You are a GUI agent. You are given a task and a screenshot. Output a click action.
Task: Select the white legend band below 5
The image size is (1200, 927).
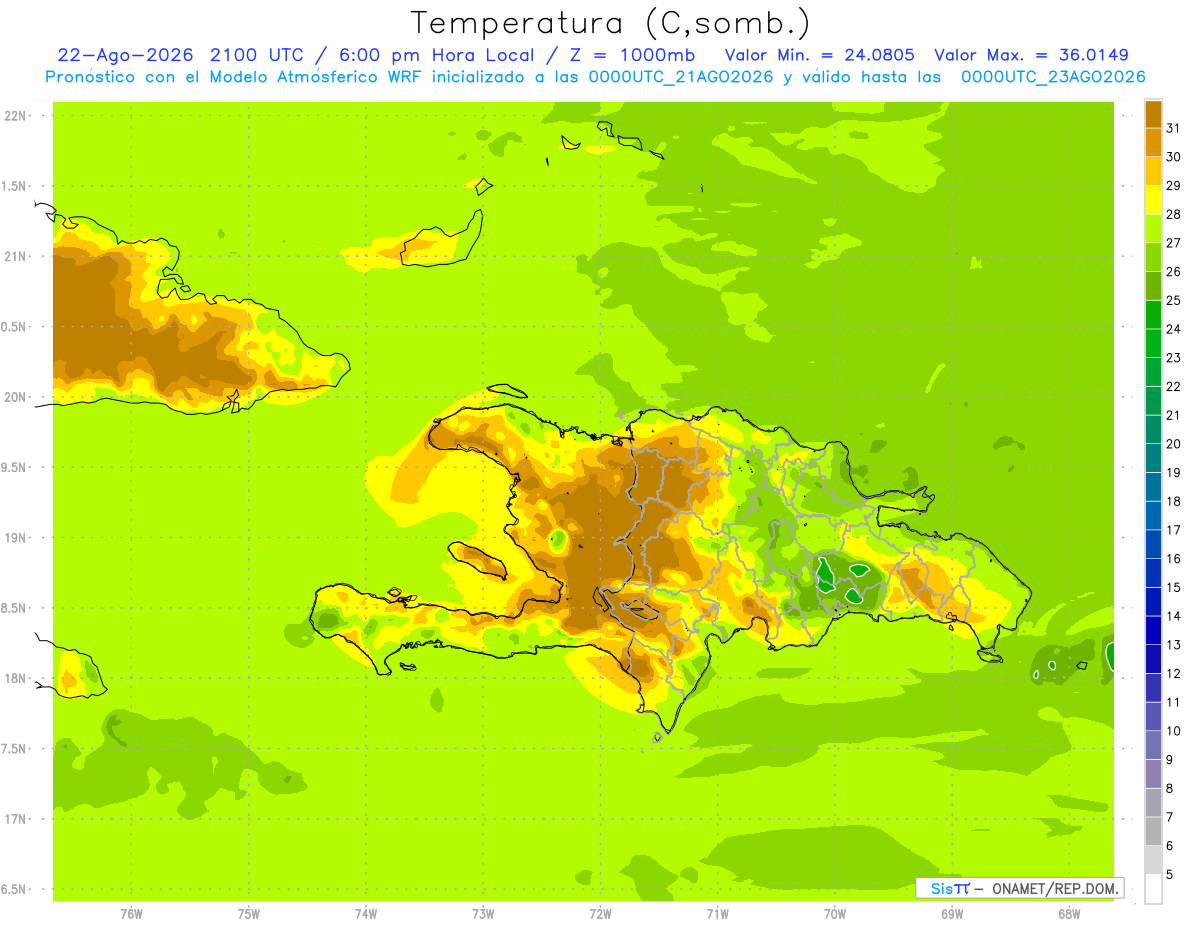tap(1153, 889)
